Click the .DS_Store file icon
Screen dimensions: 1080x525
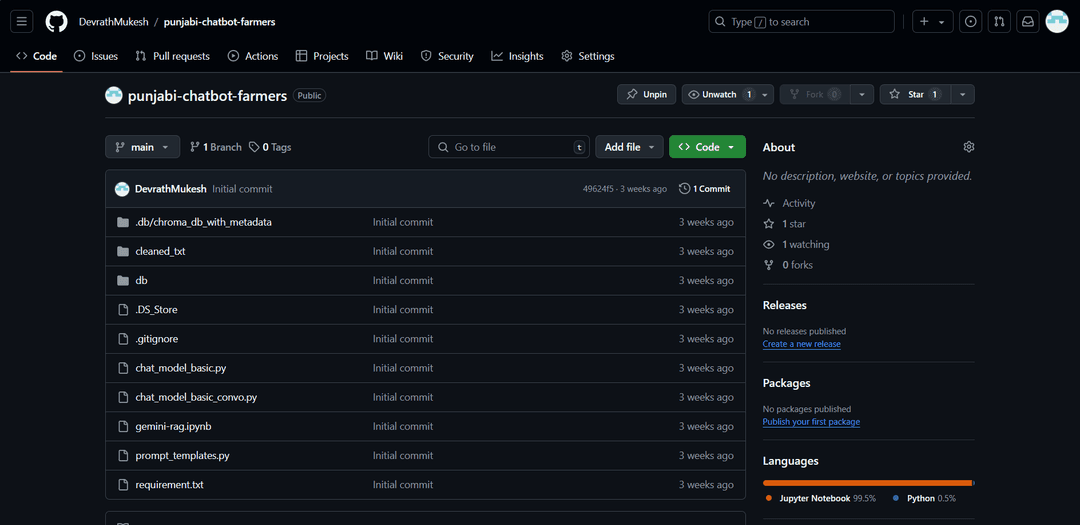pyautogui.click(x=123, y=310)
